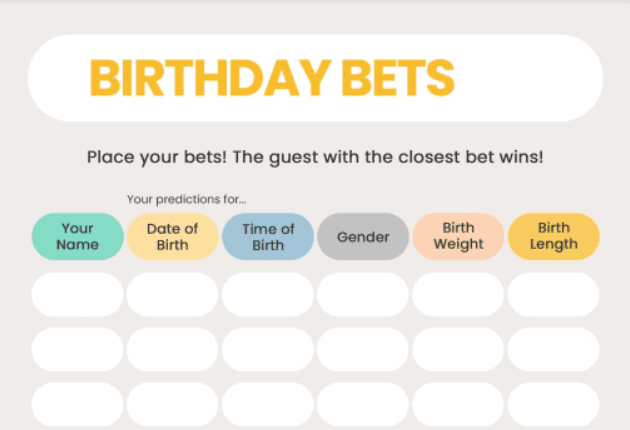Select the green 'Your Name' header pill
This screenshot has height=430, width=630.
(77, 236)
